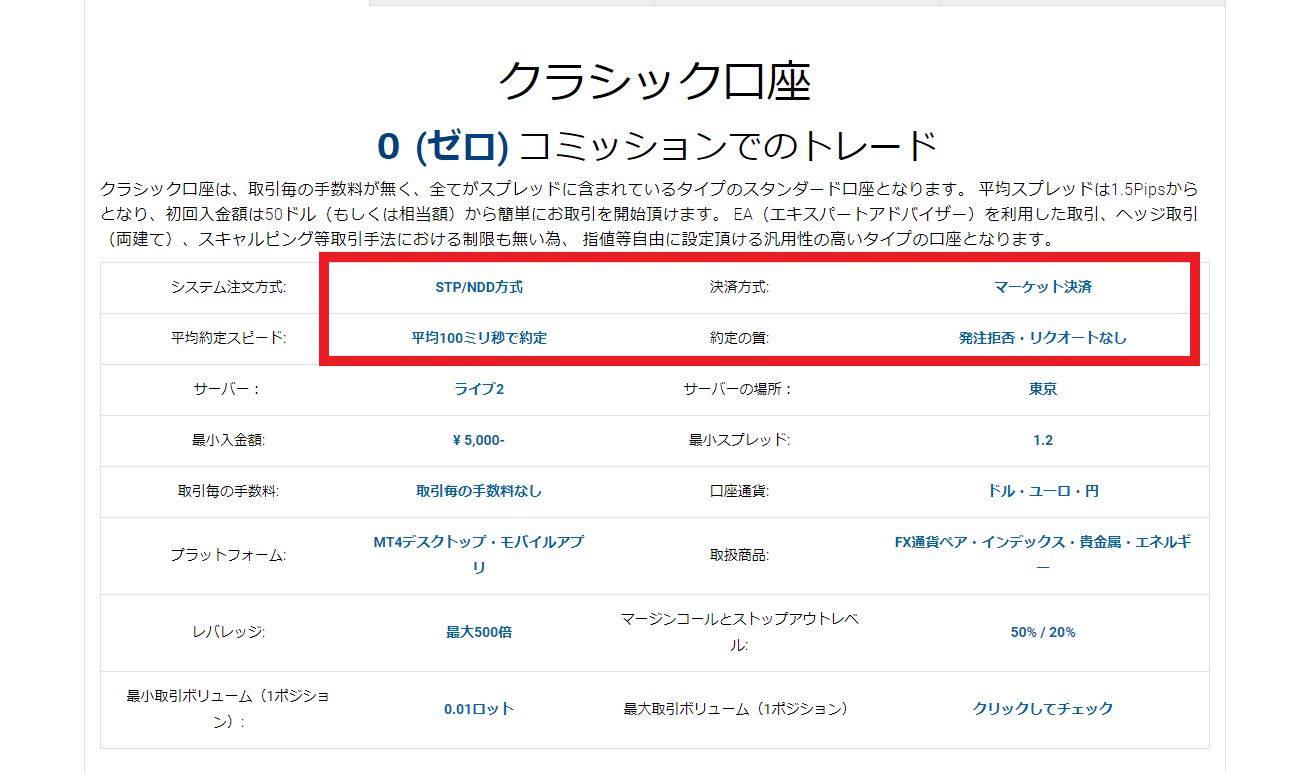
Task: Click the 取引毎の手数料なし value
Action: point(479,491)
